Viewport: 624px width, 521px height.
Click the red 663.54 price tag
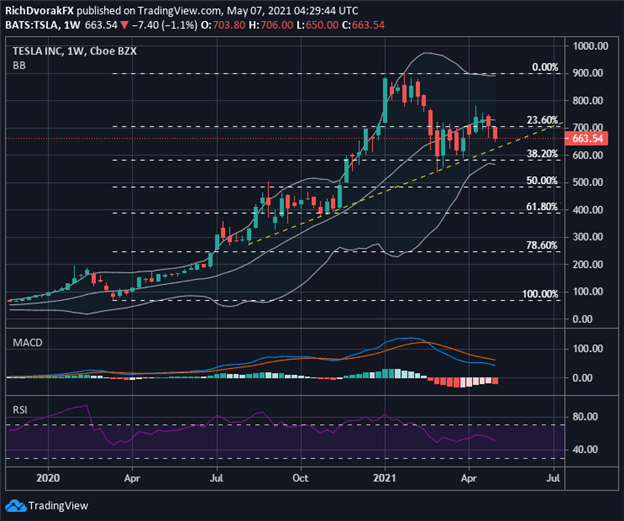[x=587, y=139]
